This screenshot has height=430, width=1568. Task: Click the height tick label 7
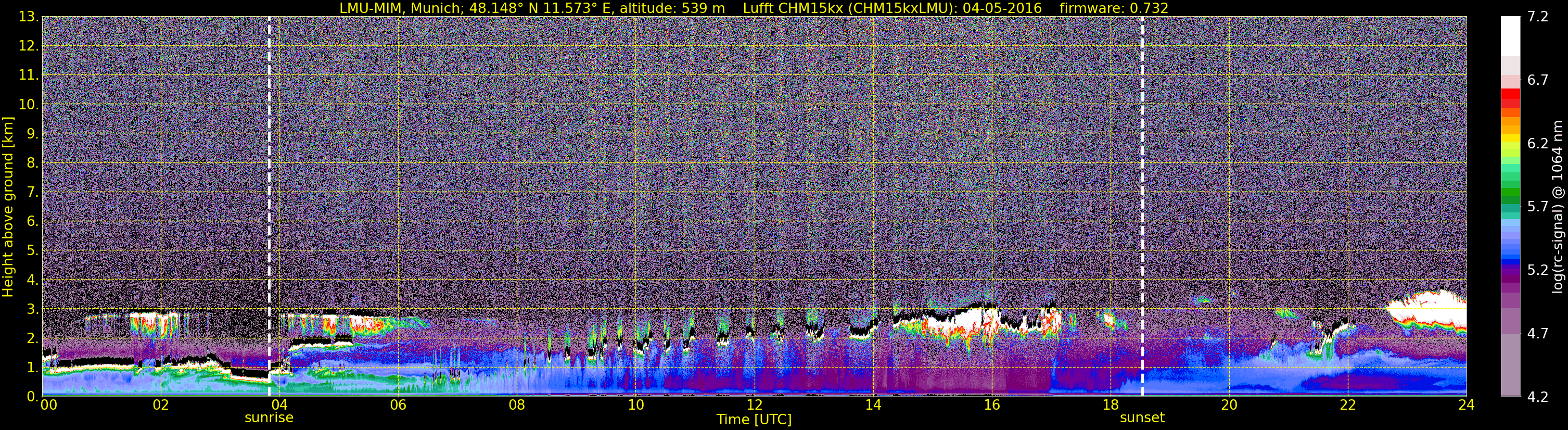[32, 192]
